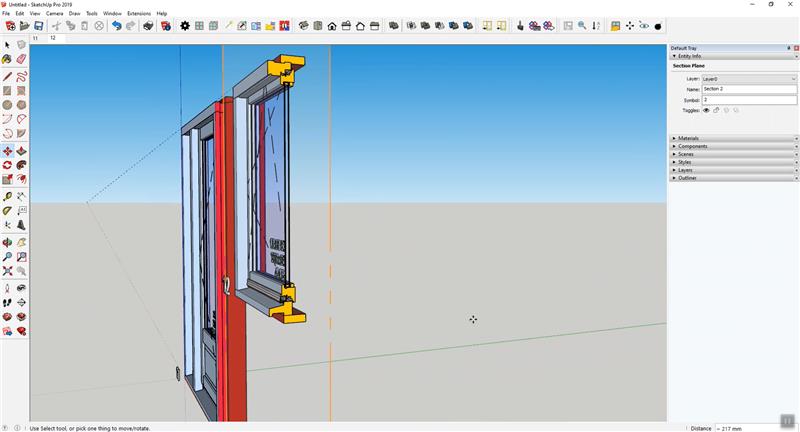This screenshot has width=800, height=432.
Task: Toggle section plane visibility eye icon
Action: pos(706,110)
